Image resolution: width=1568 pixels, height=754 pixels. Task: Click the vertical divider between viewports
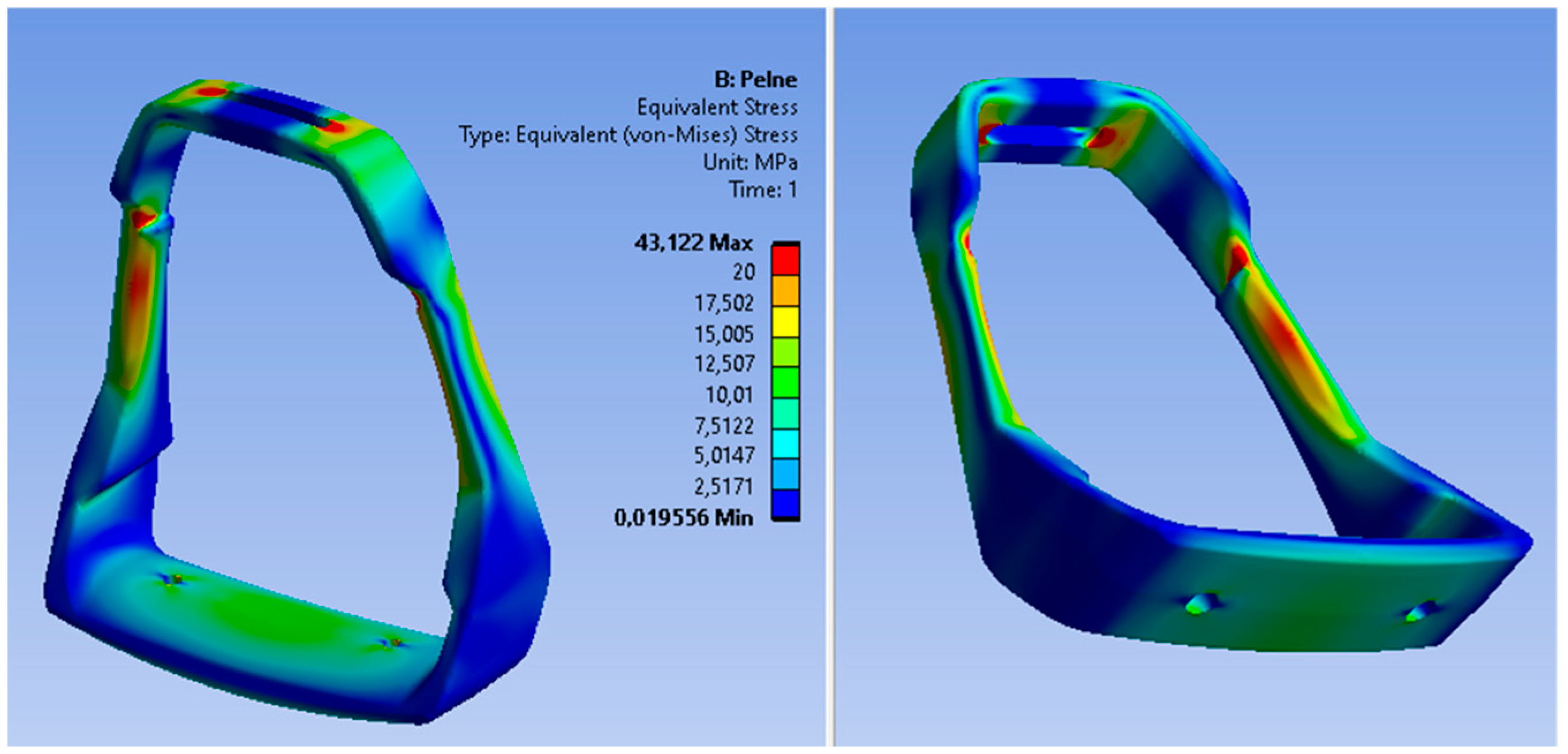[830, 377]
